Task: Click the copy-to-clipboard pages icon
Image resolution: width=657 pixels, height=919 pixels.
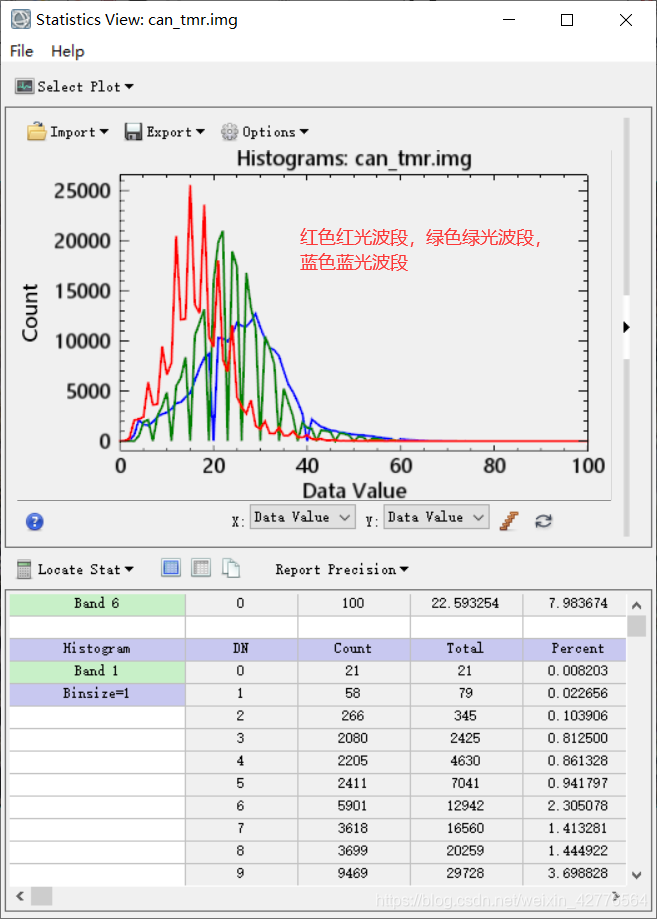Action: [x=231, y=567]
